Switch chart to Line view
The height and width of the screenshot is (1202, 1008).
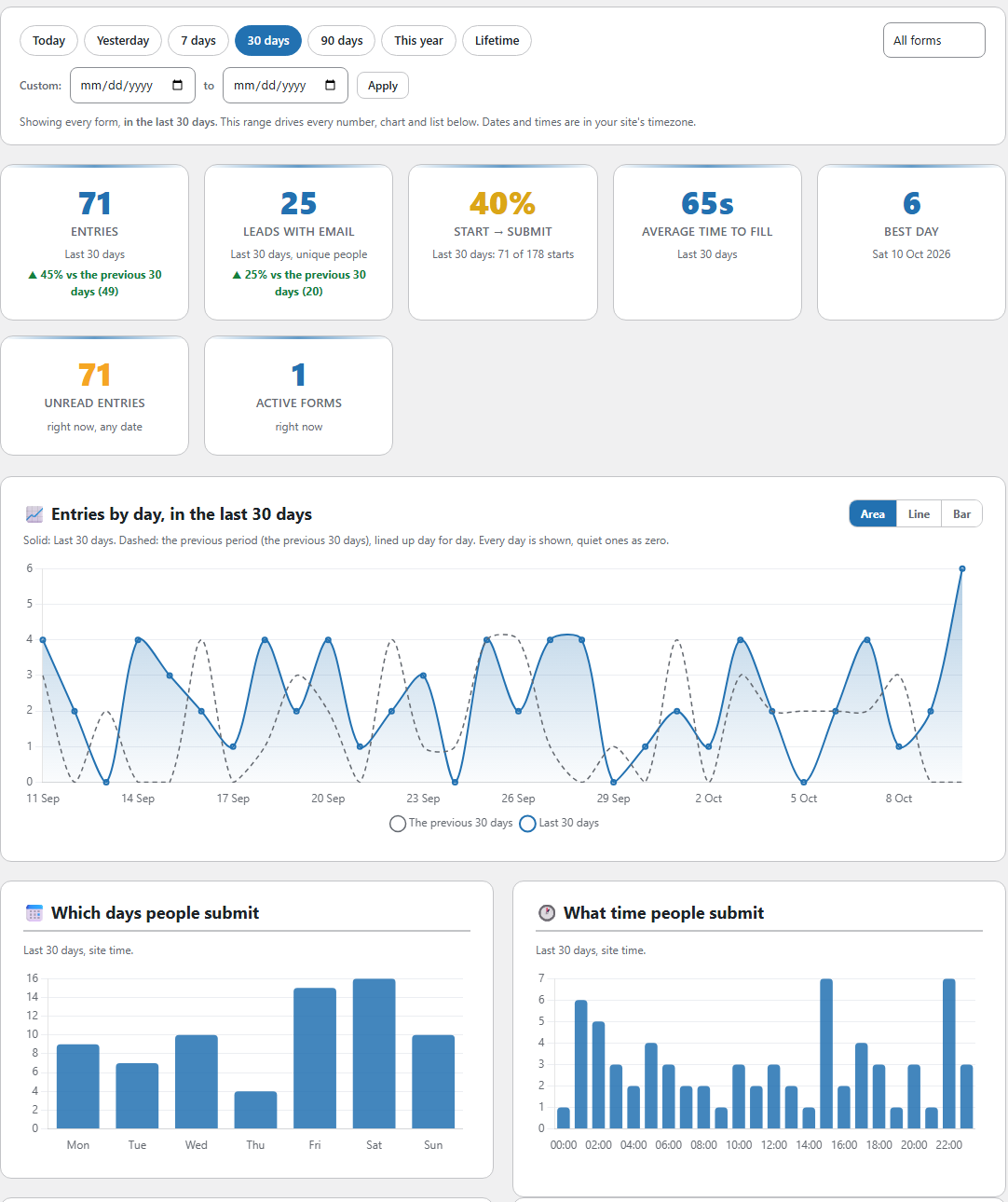919,514
